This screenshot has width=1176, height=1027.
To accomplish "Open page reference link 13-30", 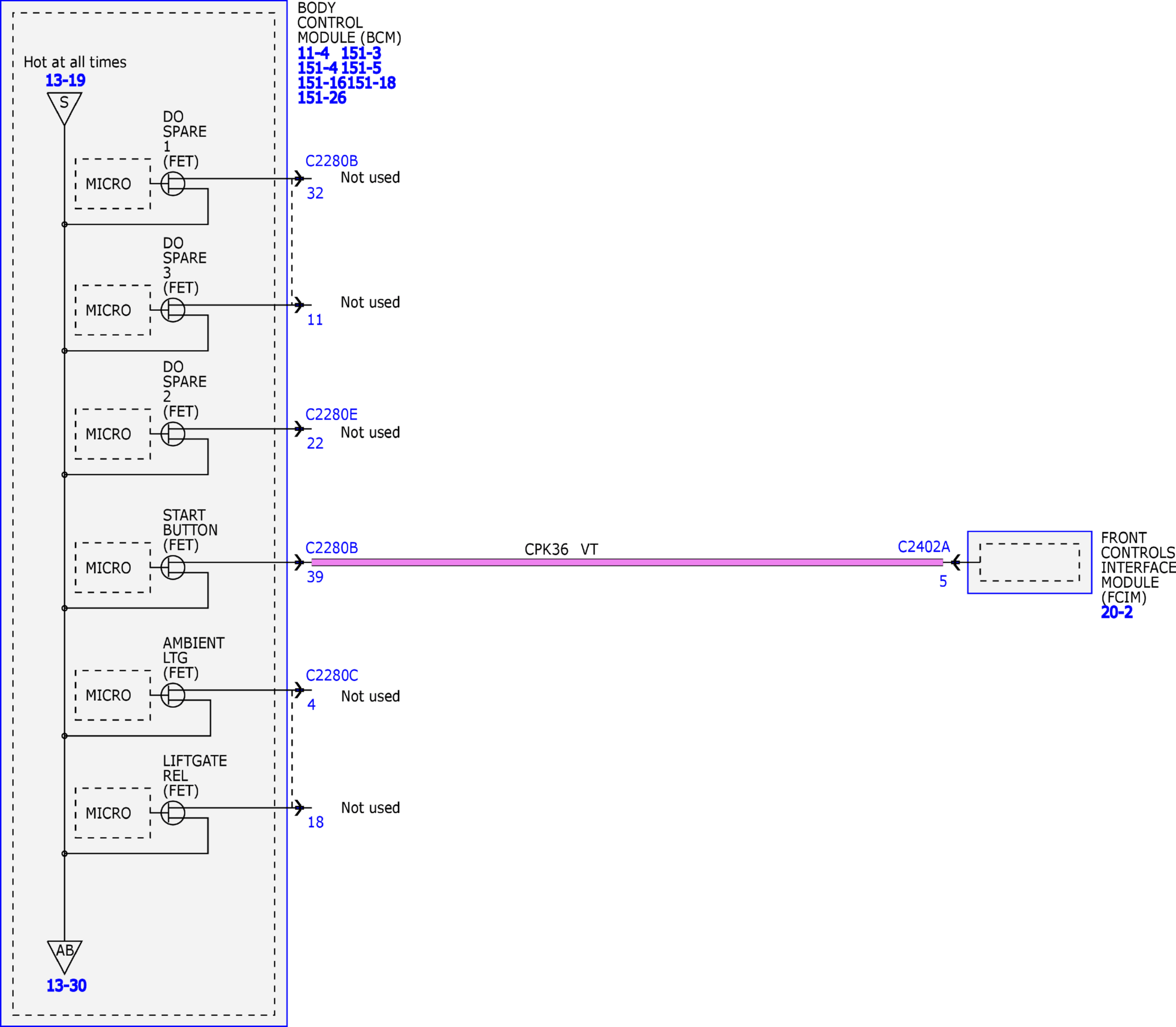I will point(66,986).
